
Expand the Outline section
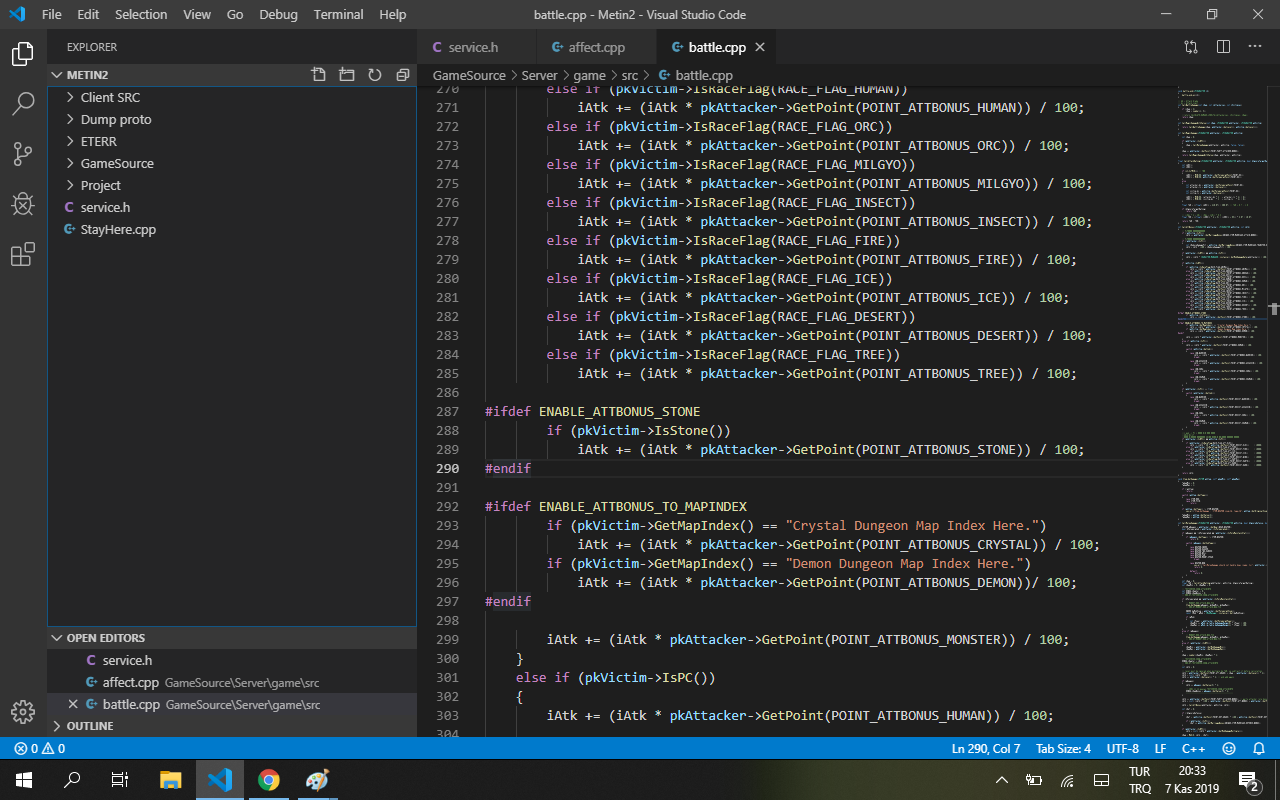click(x=232, y=726)
